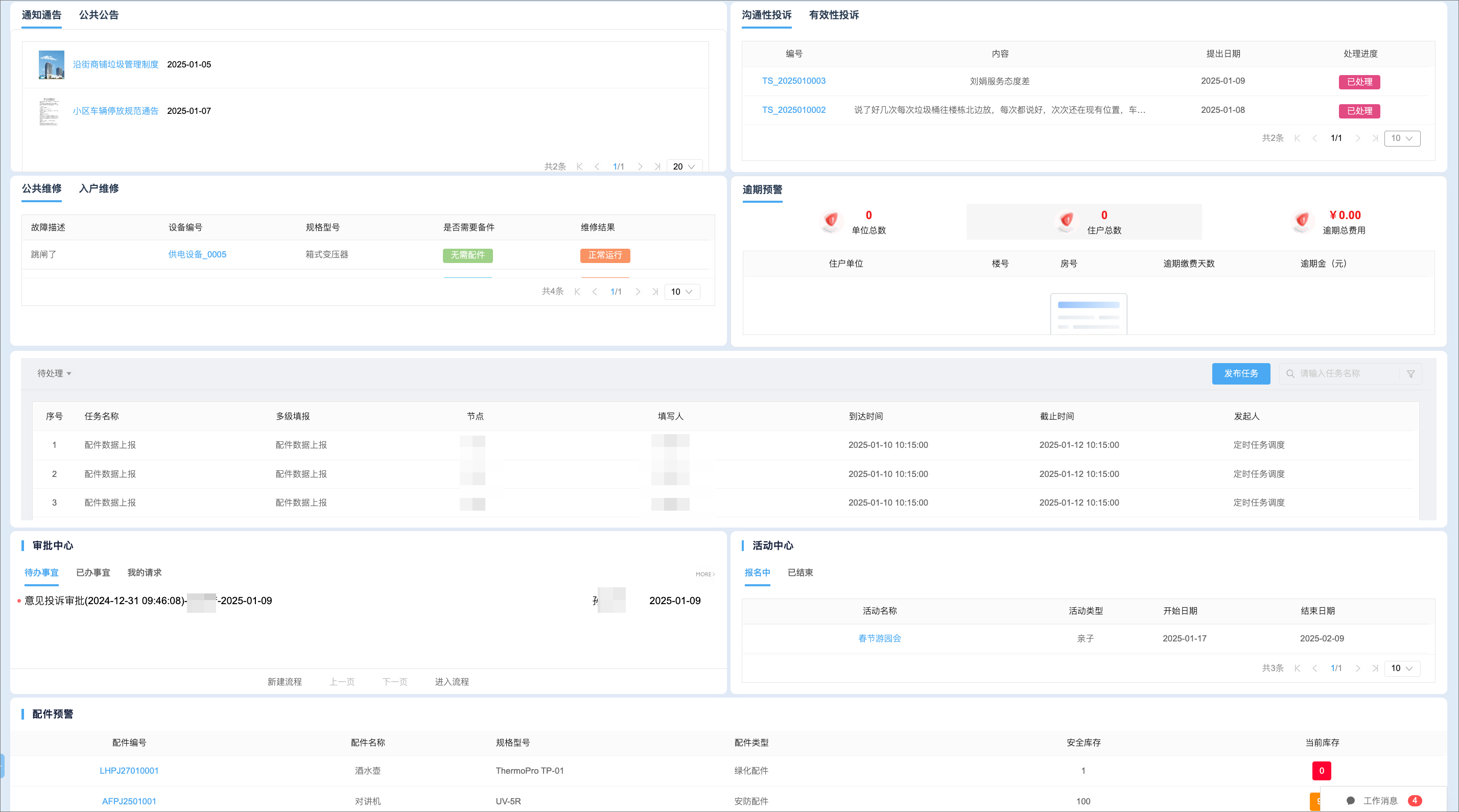Image resolution: width=1459 pixels, height=812 pixels.
Task: Open part number LHPJ27010001
Action: 129,771
